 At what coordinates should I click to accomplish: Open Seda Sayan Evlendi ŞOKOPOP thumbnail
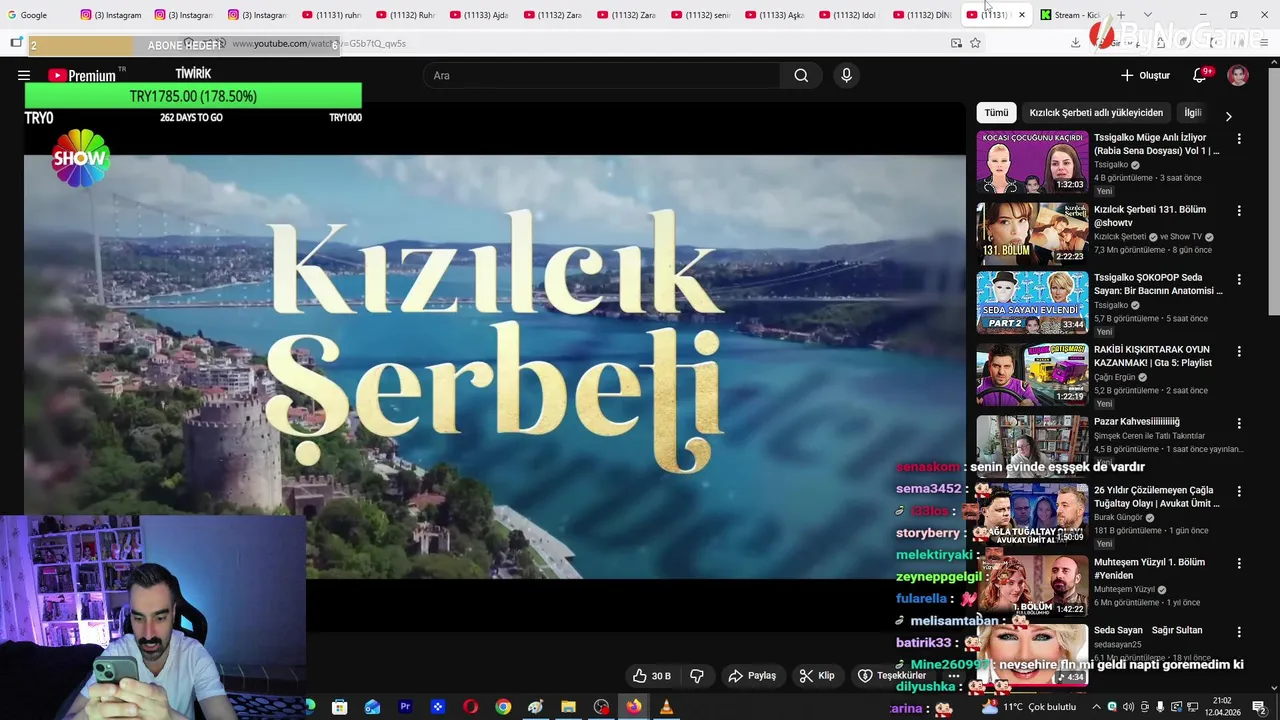[x=1032, y=303]
